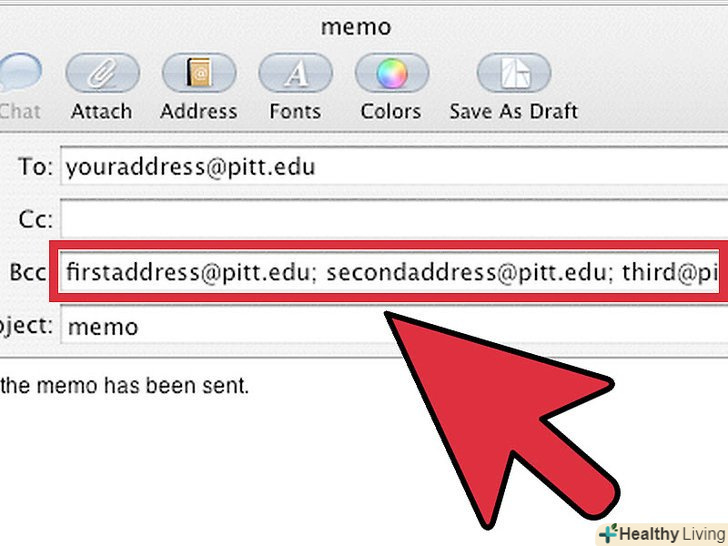Click the Save As Draft icon
The image size is (728, 546).
513,73
